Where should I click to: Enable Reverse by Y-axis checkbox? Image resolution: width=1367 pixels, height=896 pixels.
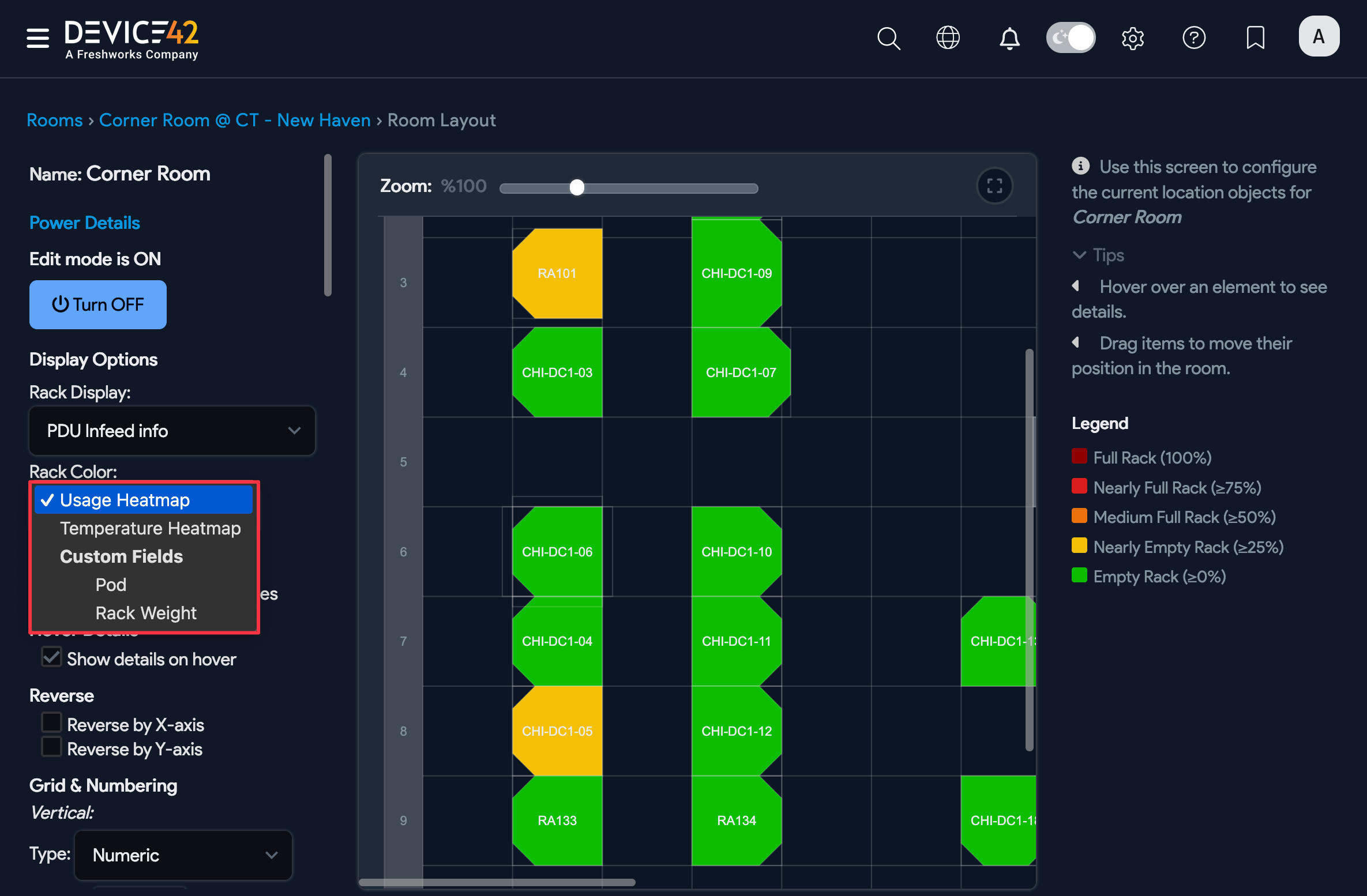[52, 747]
